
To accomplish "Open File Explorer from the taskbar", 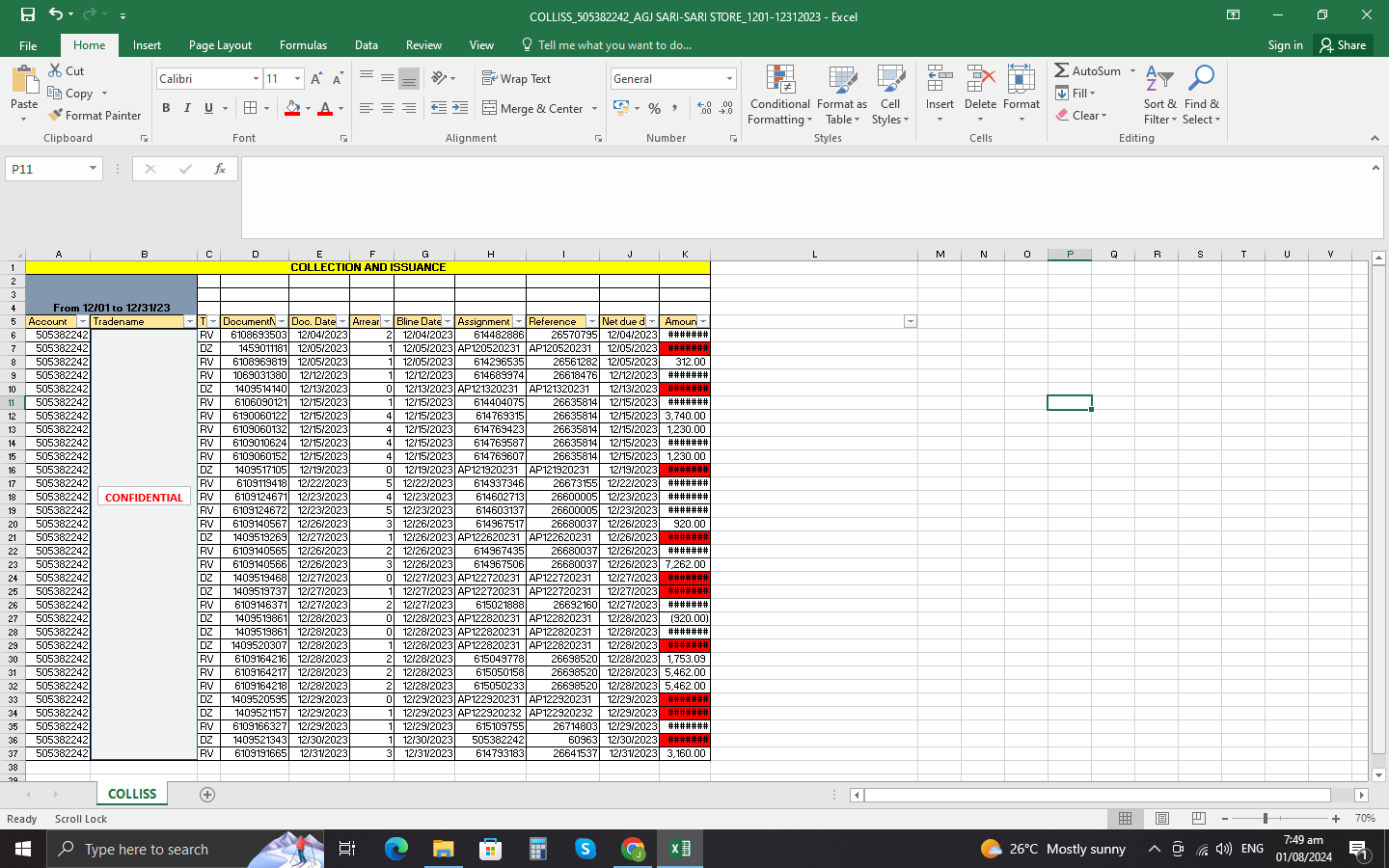I will (x=443, y=849).
